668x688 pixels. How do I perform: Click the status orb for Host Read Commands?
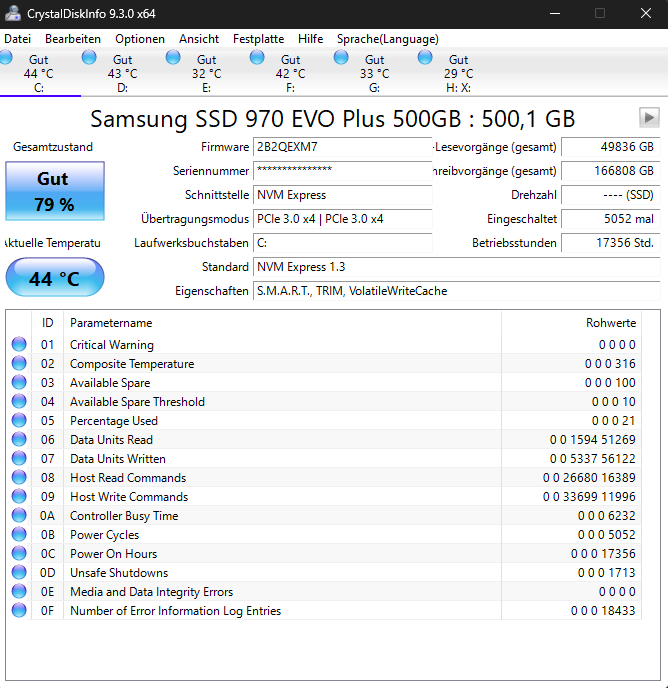[19, 477]
